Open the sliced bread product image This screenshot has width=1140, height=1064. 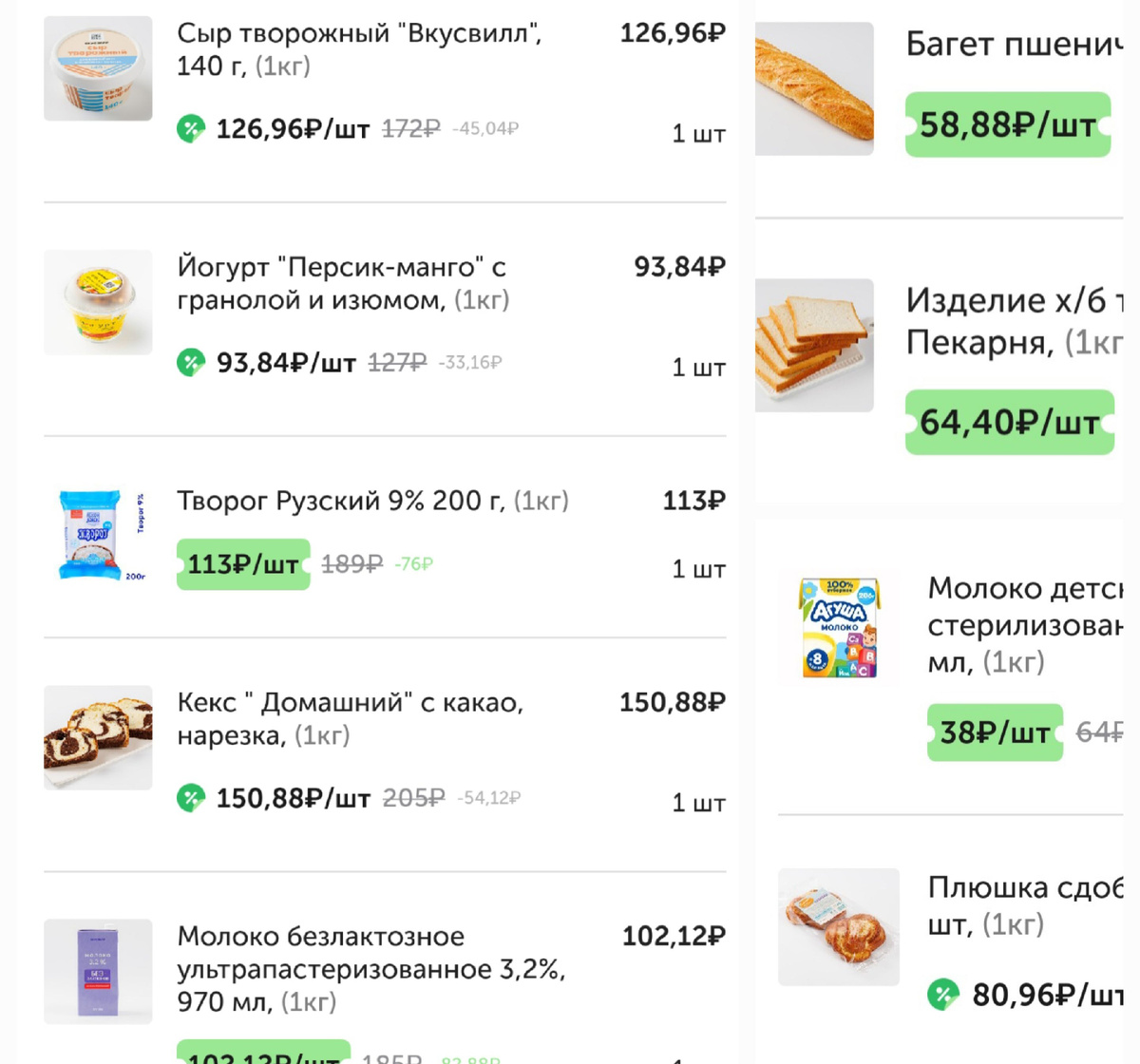814,345
